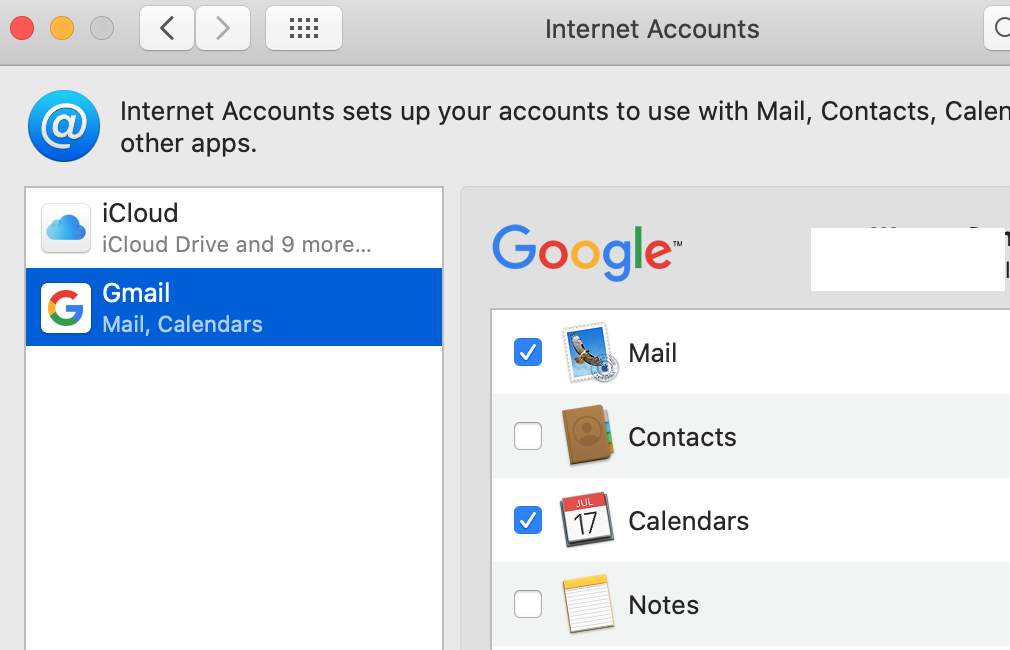This screenshot has height=650, width=1010.
Task: Click the back navigation arrow
Action: 167,28
